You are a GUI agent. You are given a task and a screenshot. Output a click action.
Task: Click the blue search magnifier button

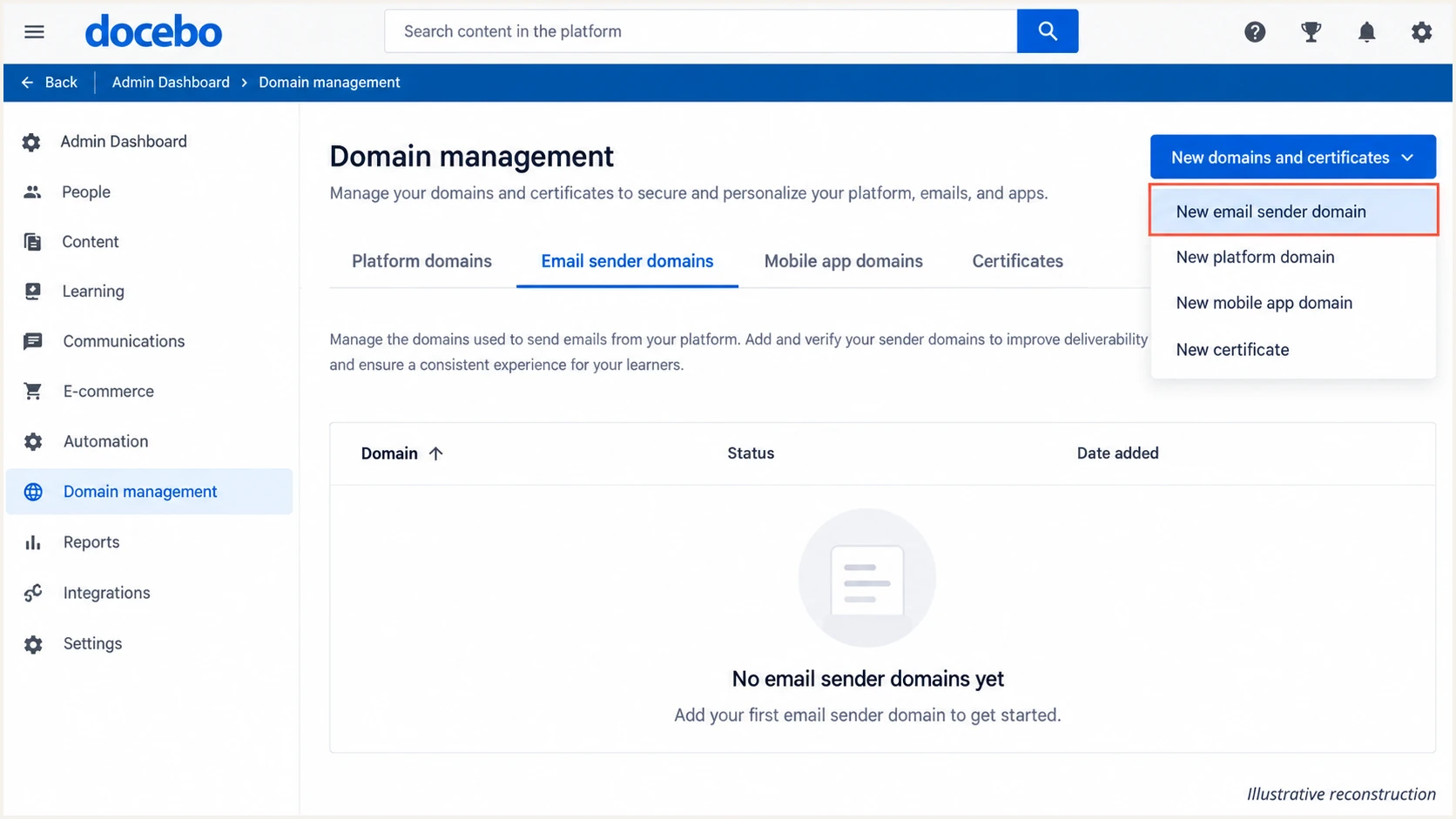pyautogui.click(x=1048, y=31)
